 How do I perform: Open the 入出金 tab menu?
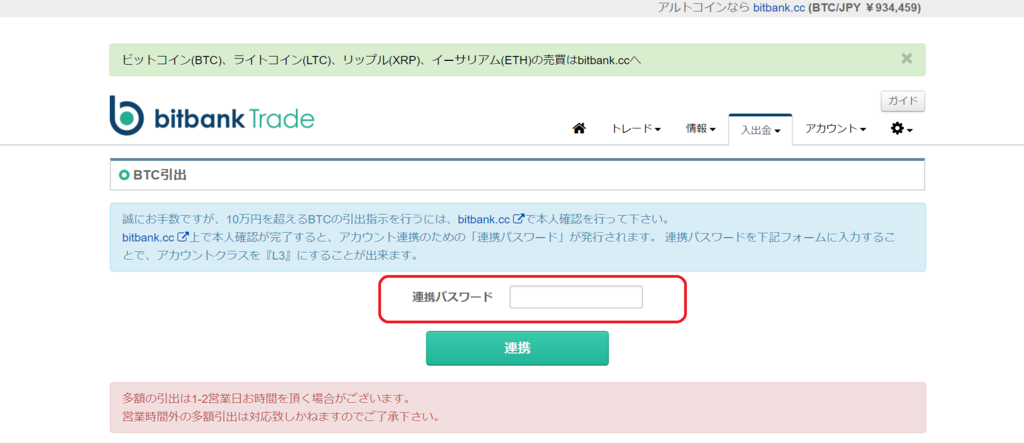(760, 129)
